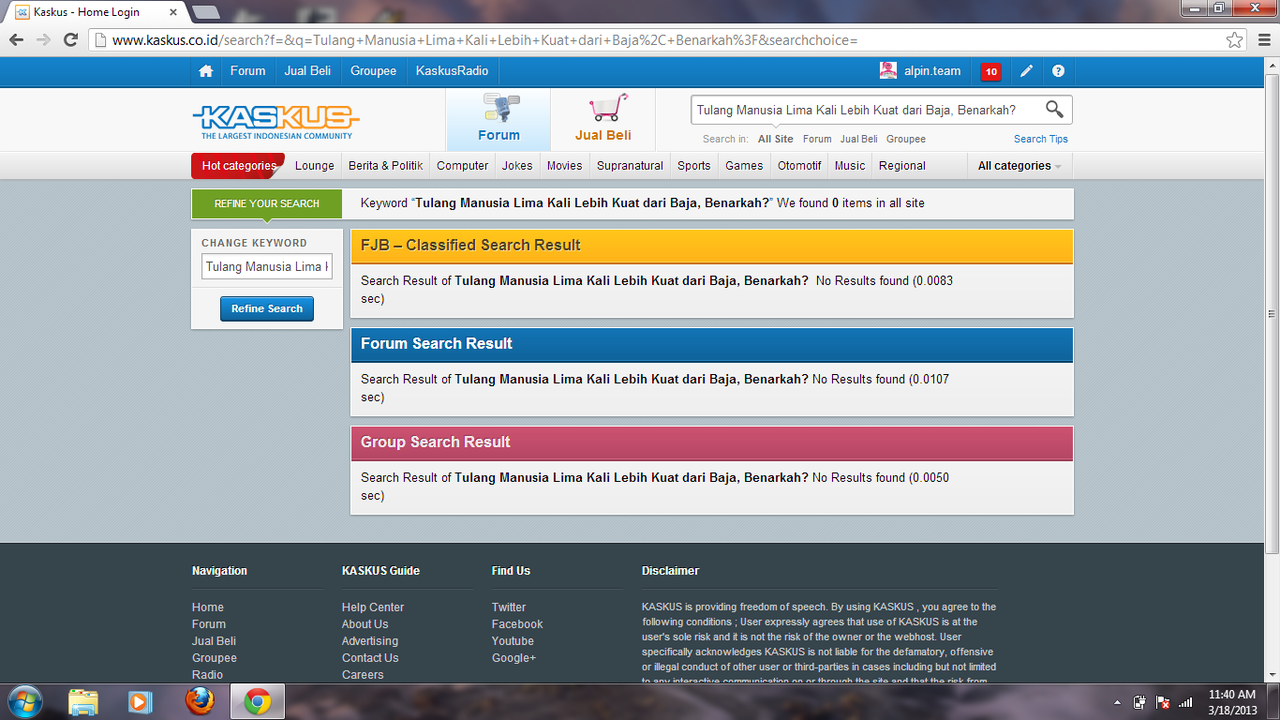
Task: Limit search to Forum option
Action: (x=817, y=139)
